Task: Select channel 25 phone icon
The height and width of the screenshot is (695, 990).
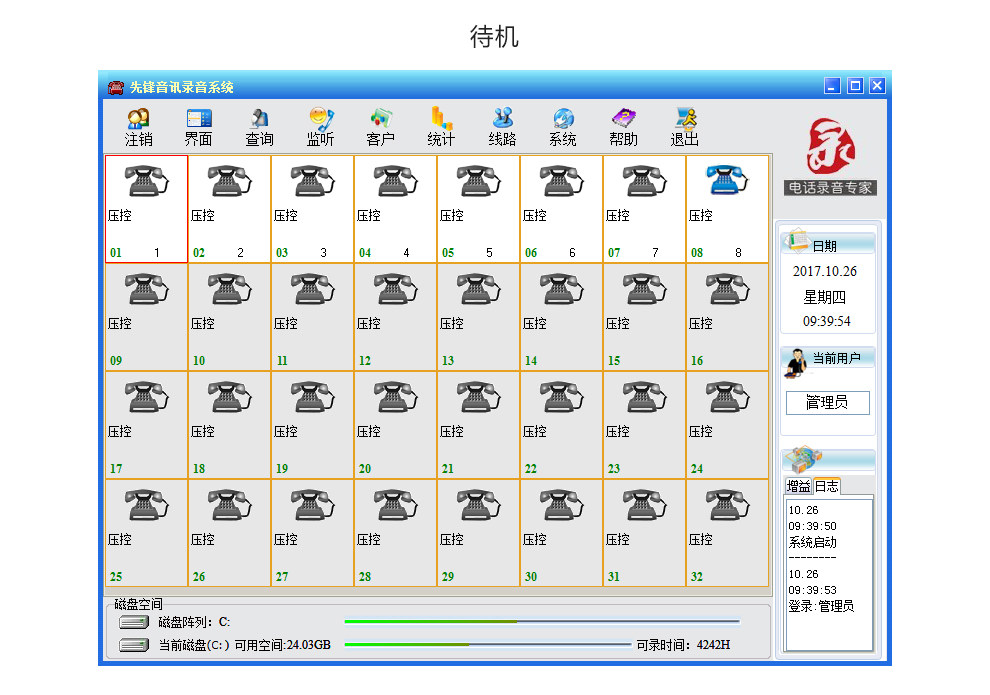Action: tap(146, 505)
